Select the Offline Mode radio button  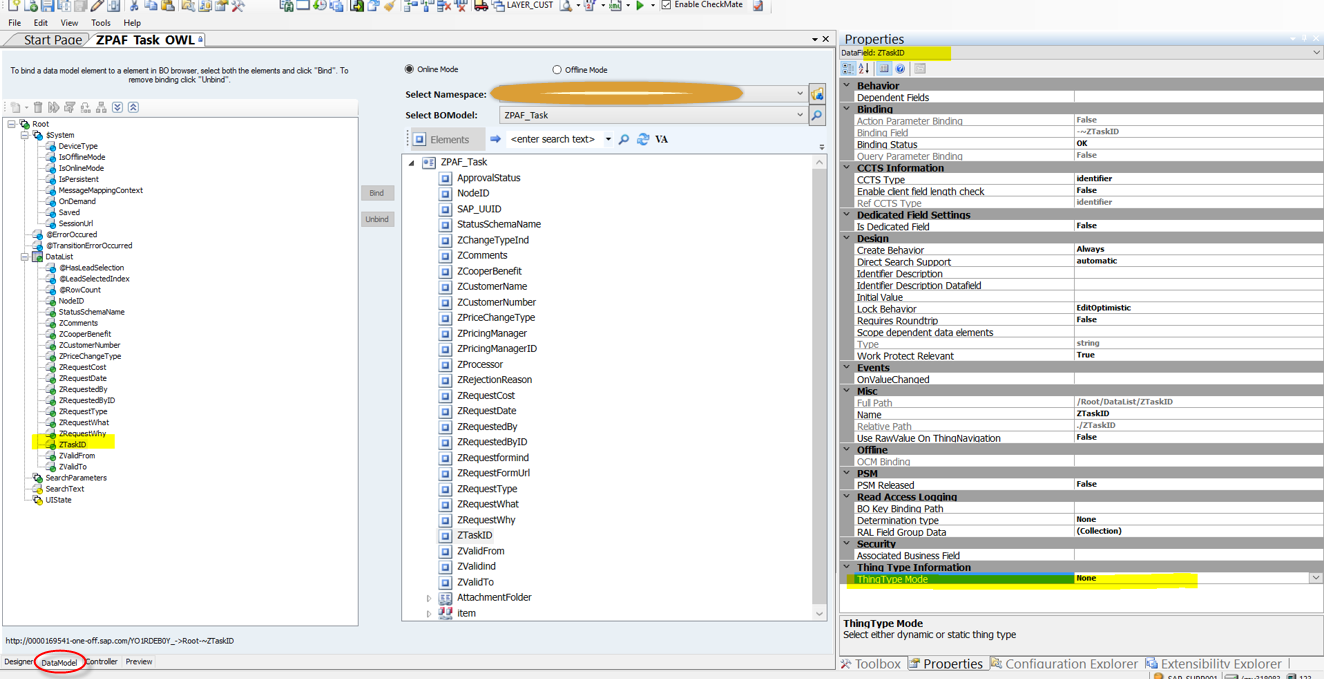[557, 70]
